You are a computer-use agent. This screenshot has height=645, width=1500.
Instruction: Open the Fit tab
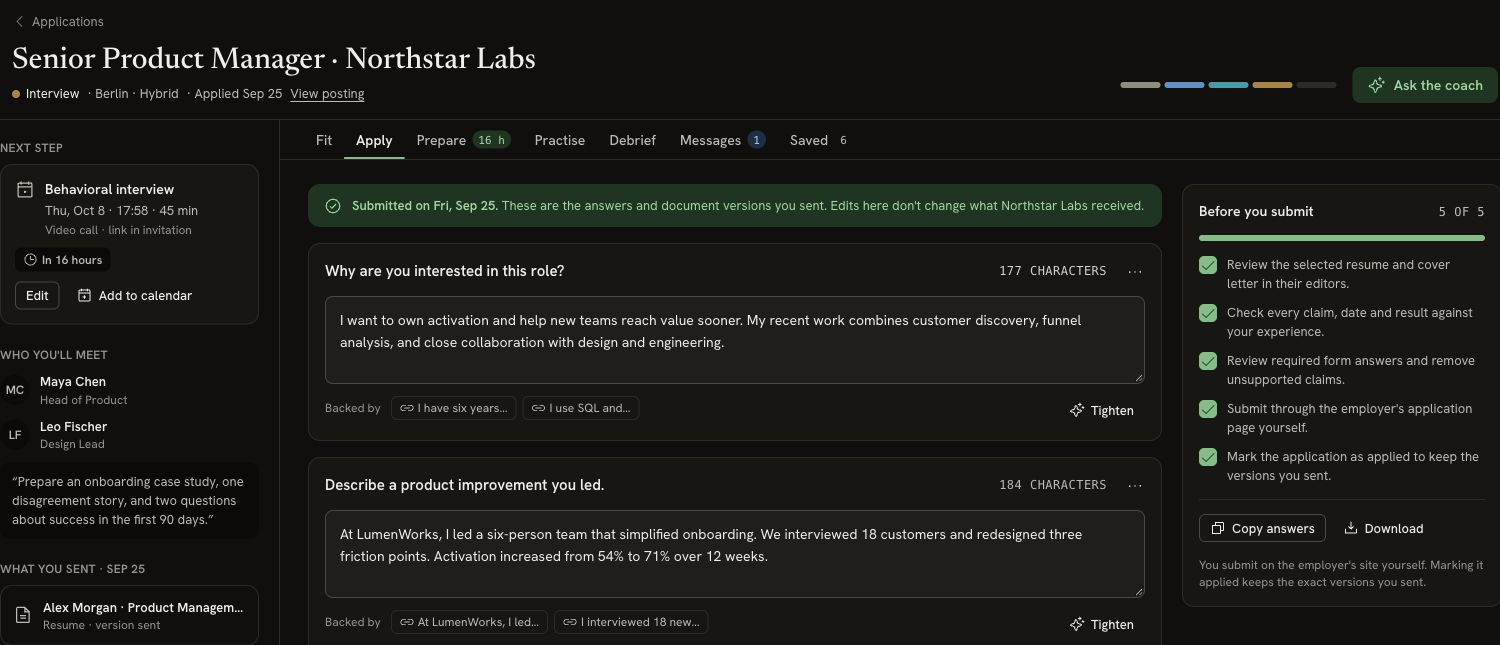pyautogui.click(x=324, y=140)
